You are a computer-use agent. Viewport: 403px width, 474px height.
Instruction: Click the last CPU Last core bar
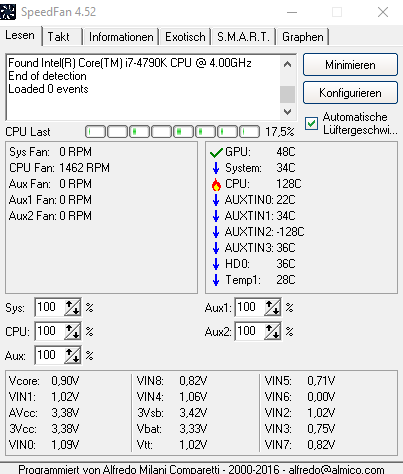pyautogui.click(x=250, y=132)
